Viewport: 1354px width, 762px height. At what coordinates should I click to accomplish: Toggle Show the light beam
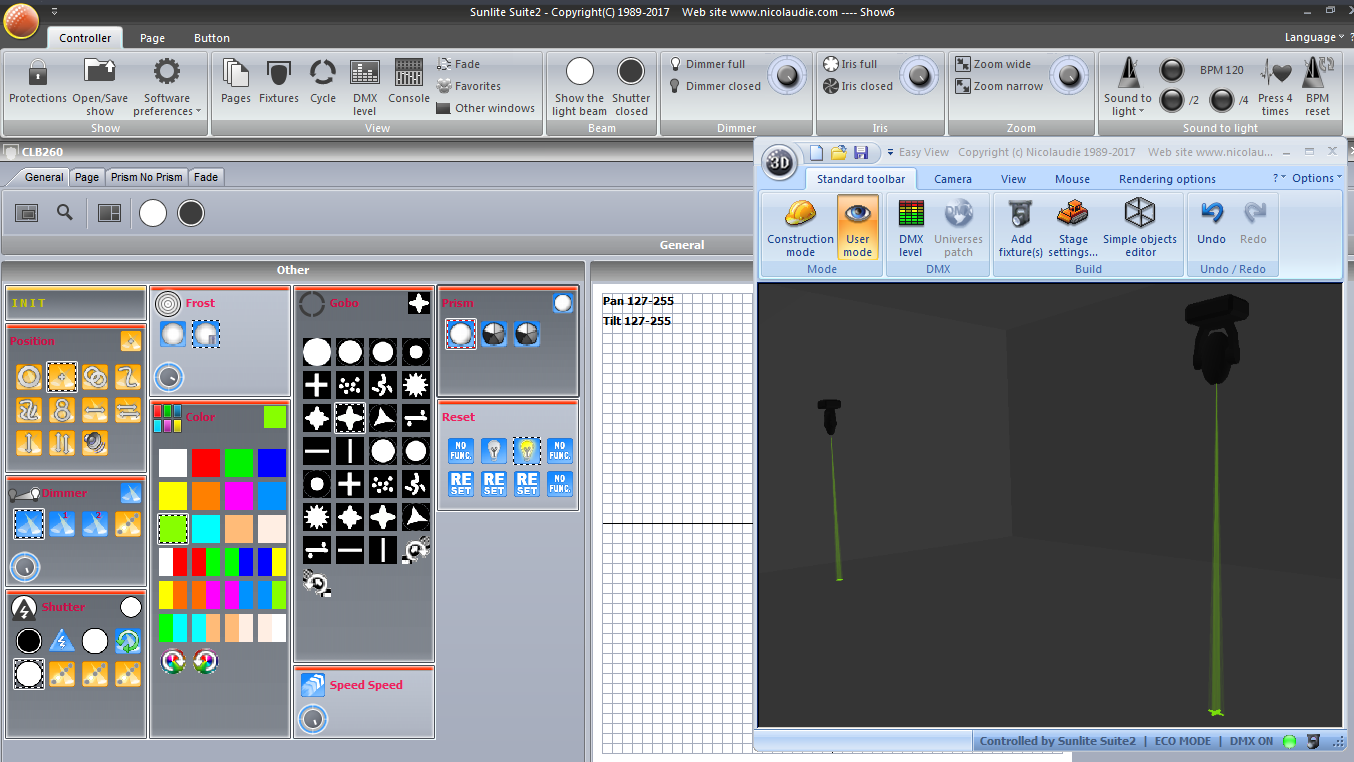point(579,86)
